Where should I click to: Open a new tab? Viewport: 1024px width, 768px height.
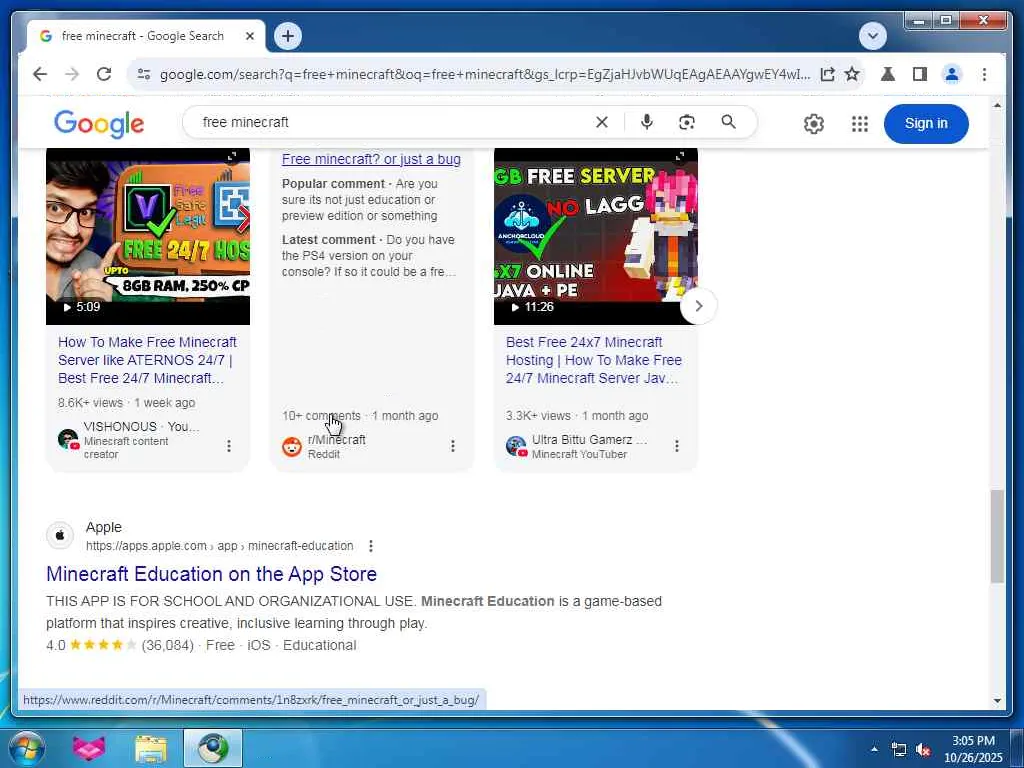288,36
